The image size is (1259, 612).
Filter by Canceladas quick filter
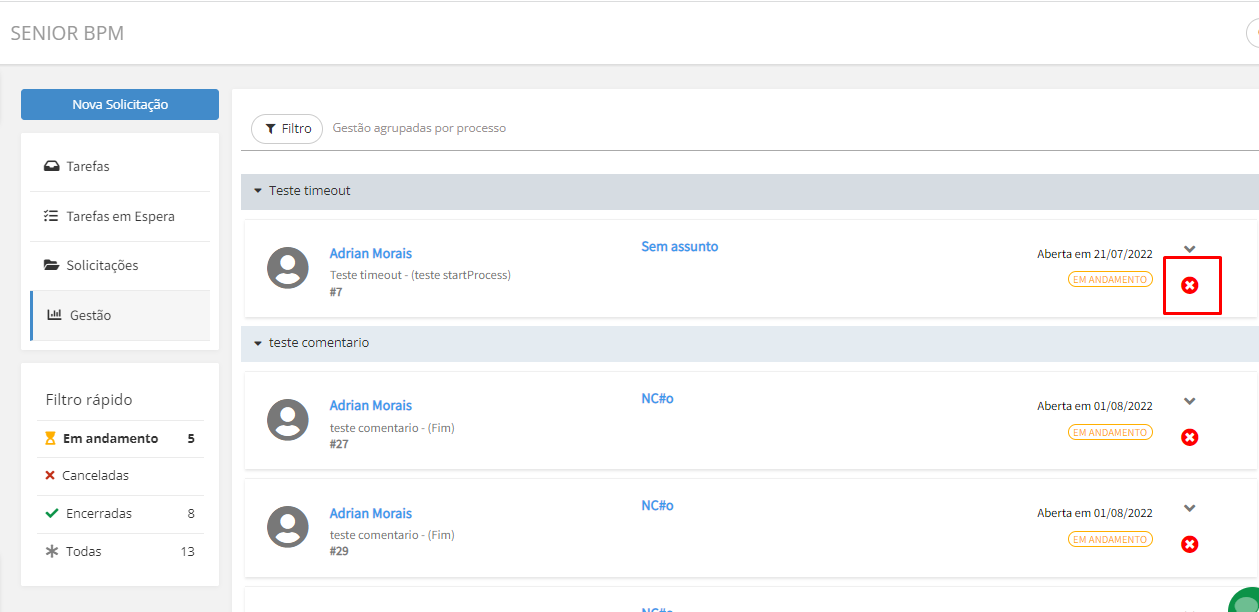click(x=95, y=476)
